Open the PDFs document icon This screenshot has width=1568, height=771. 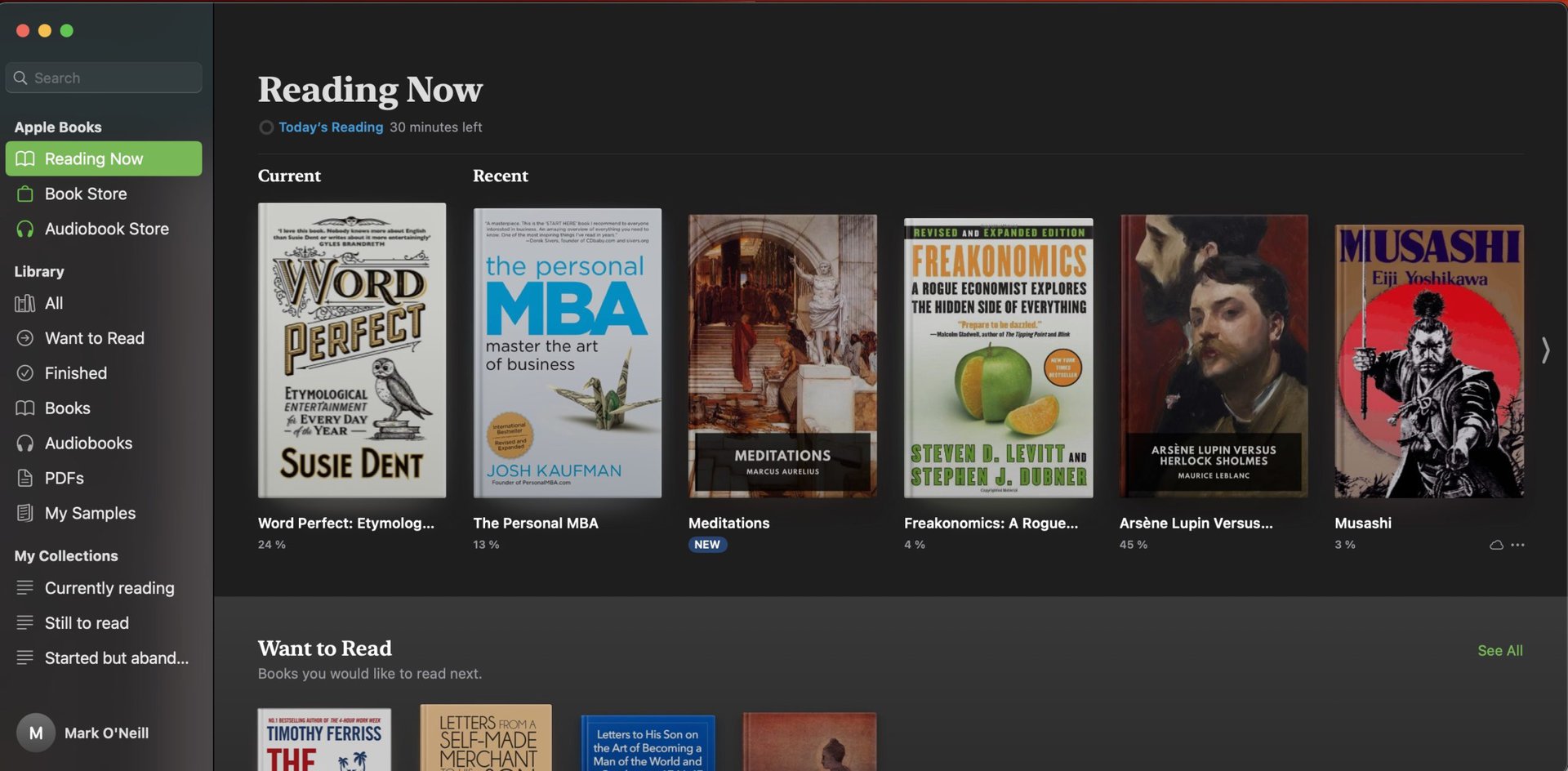(25, 479)
